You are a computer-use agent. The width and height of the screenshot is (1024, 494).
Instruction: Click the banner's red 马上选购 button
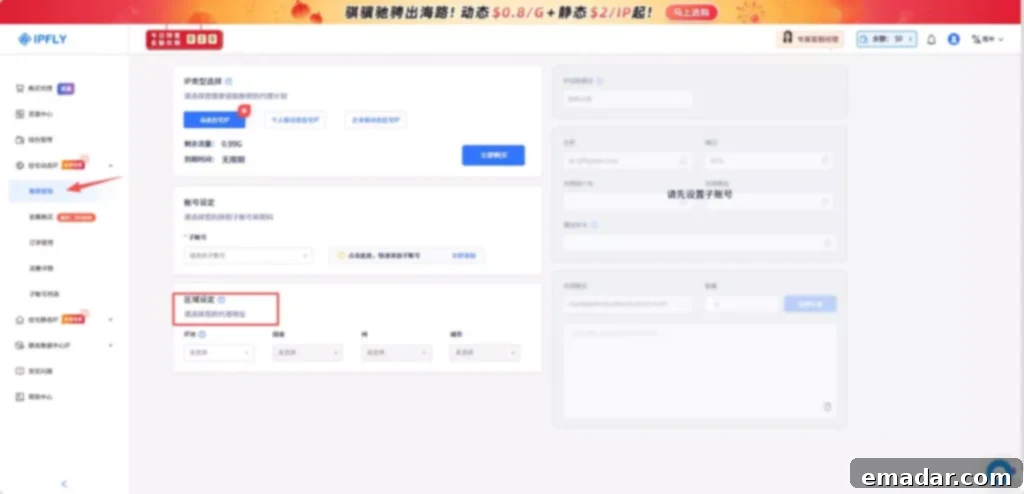click(x=692, y=12)
